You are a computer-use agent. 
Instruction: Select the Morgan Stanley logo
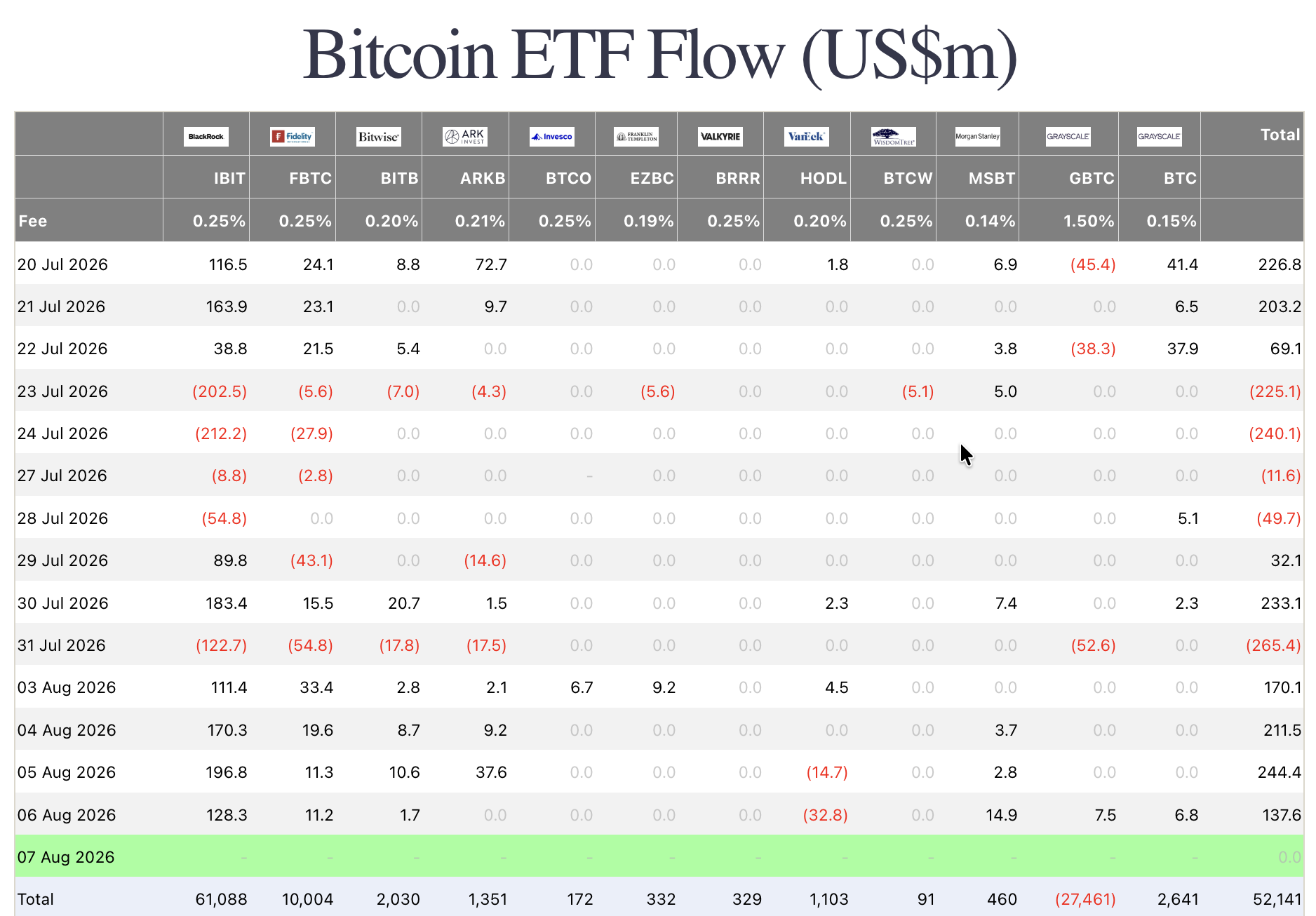click(978, 137)
